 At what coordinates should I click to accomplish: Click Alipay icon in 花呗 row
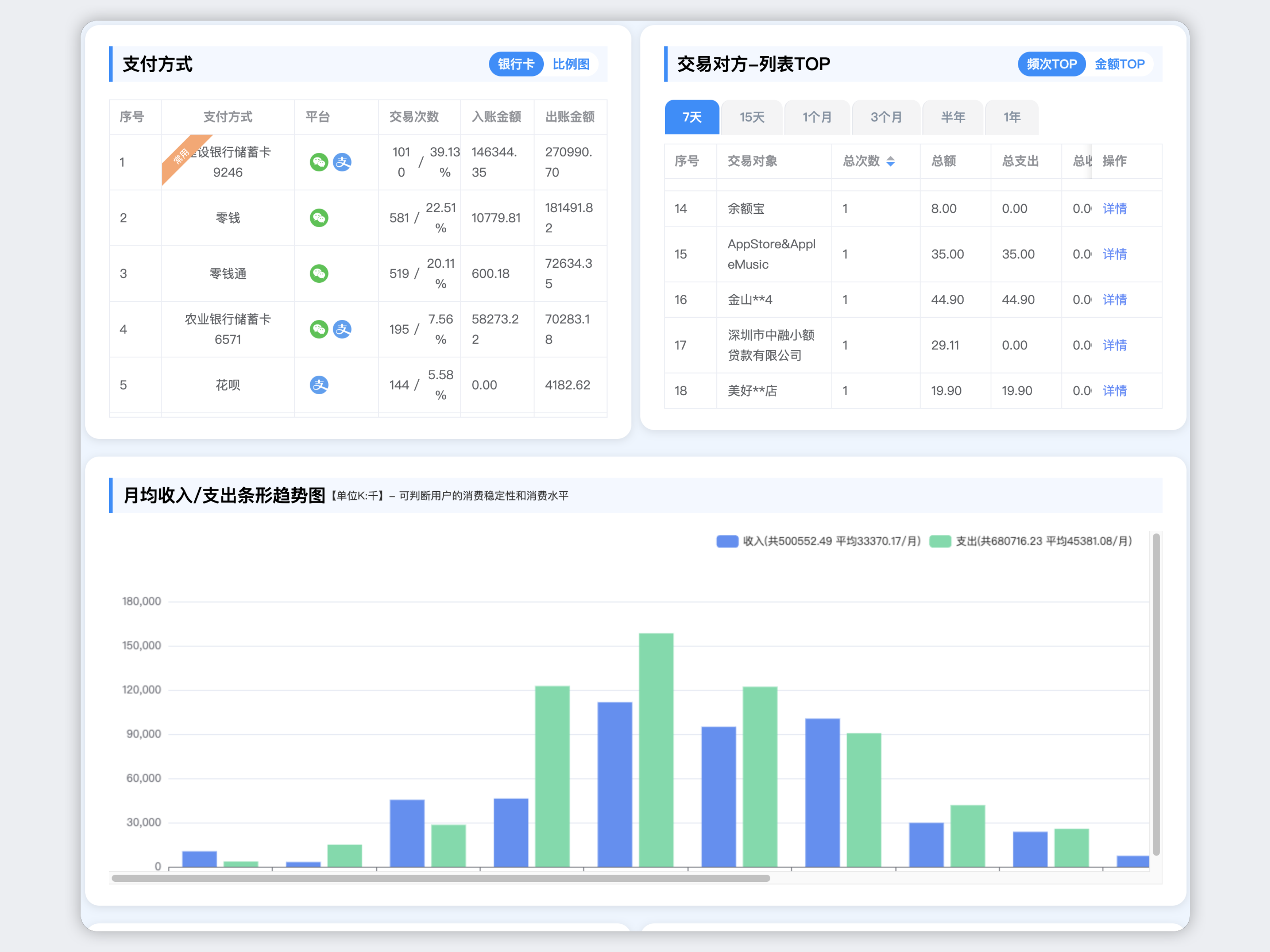tap(319, 385)
